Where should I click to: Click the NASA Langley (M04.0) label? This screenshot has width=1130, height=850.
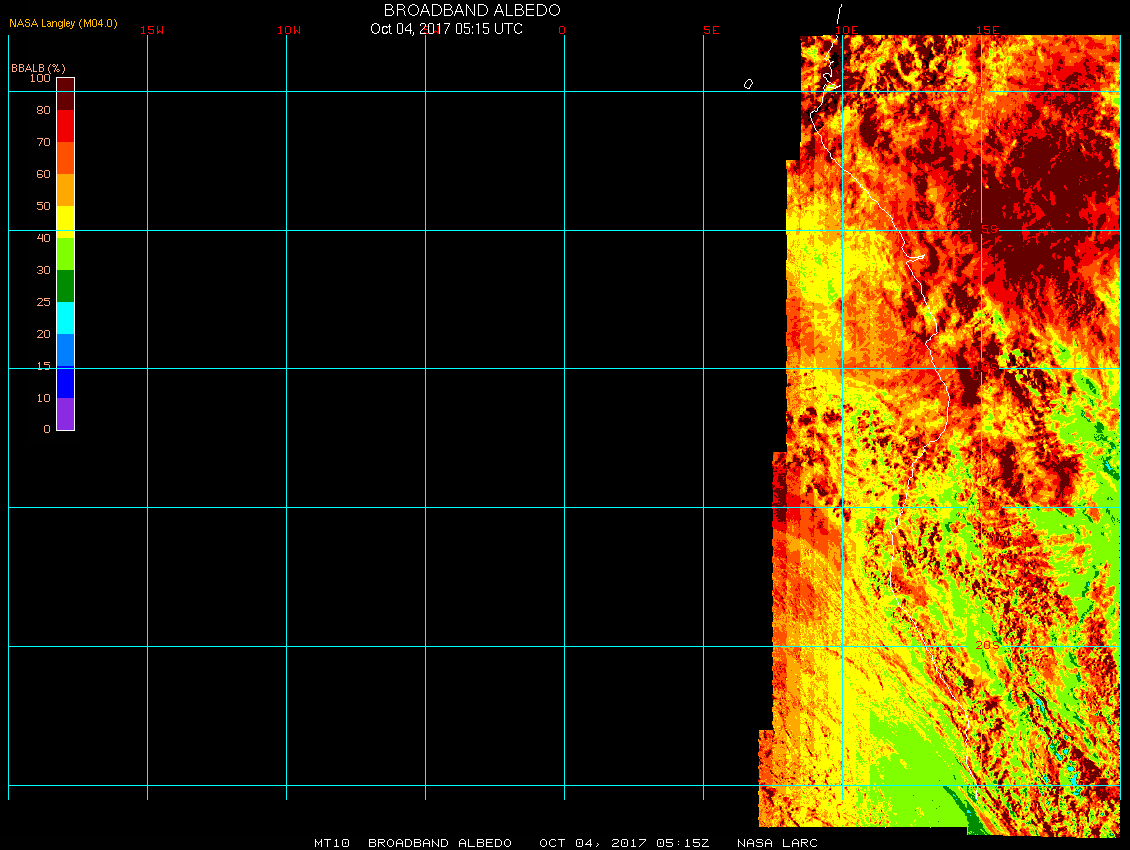63,23
